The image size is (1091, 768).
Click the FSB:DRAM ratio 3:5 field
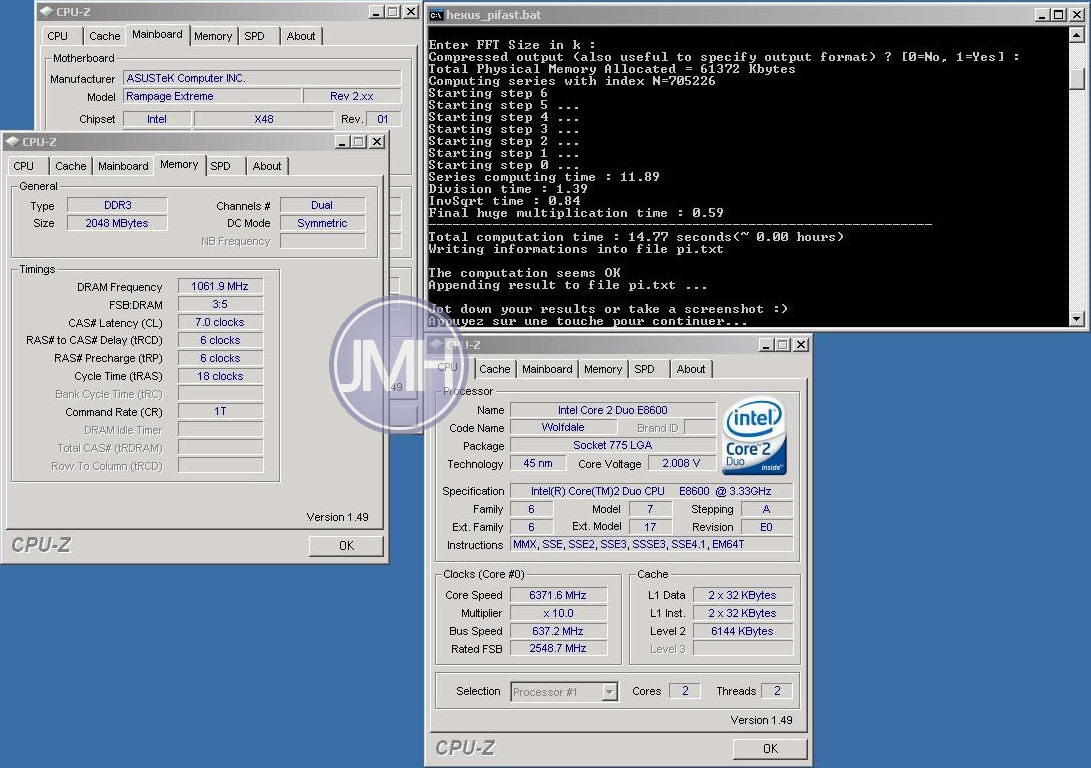click(x=220, y=305)
